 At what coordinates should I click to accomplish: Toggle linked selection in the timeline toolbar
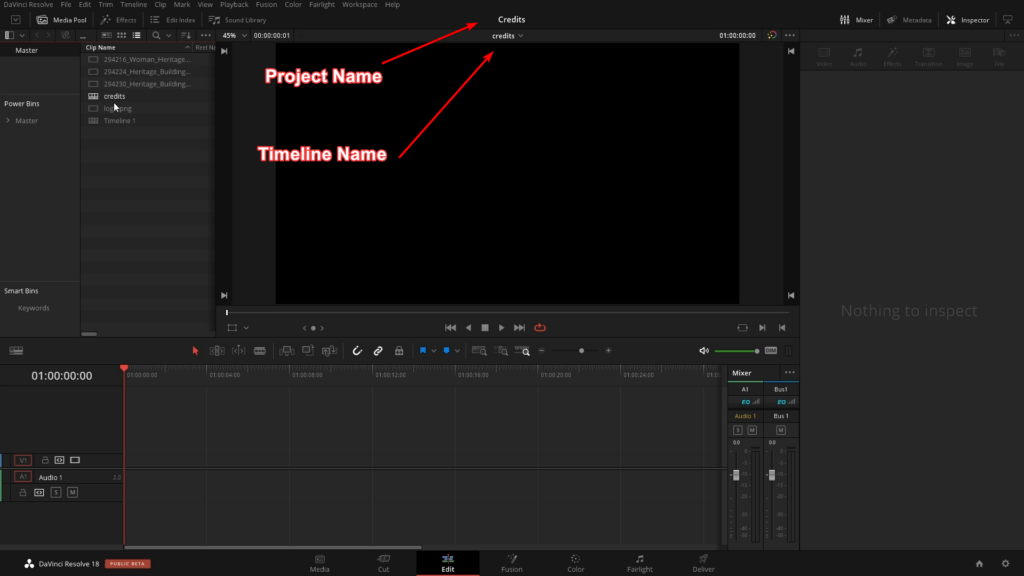(378, 350)
